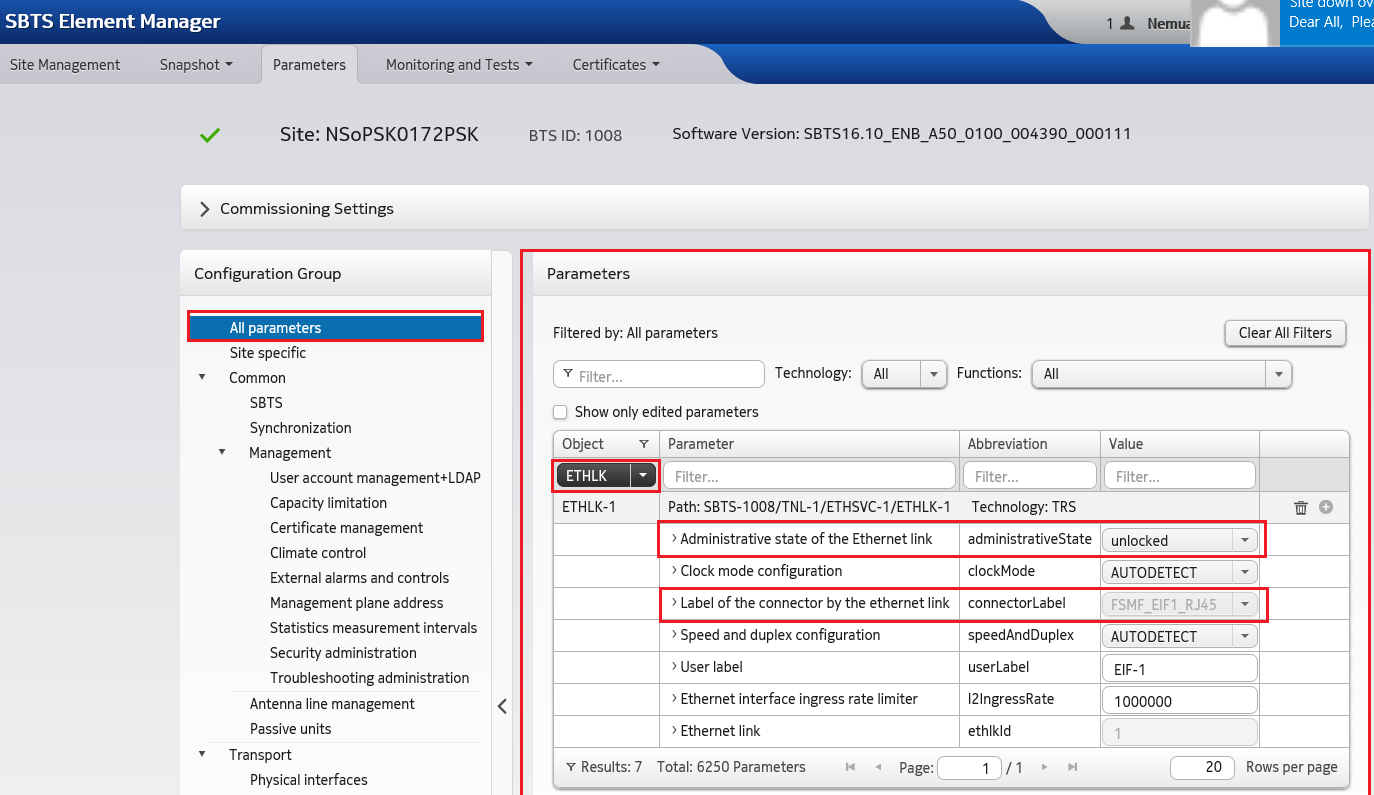Viewport: 1374px width, 795px height.
Task: Jump to the last page of results
Action: point(1071,767)
